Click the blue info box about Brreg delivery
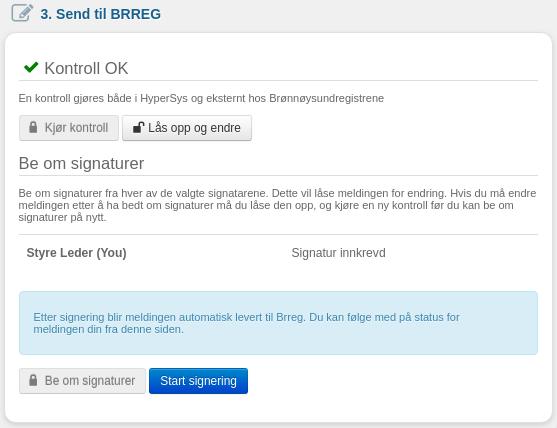 click(278, 323)
